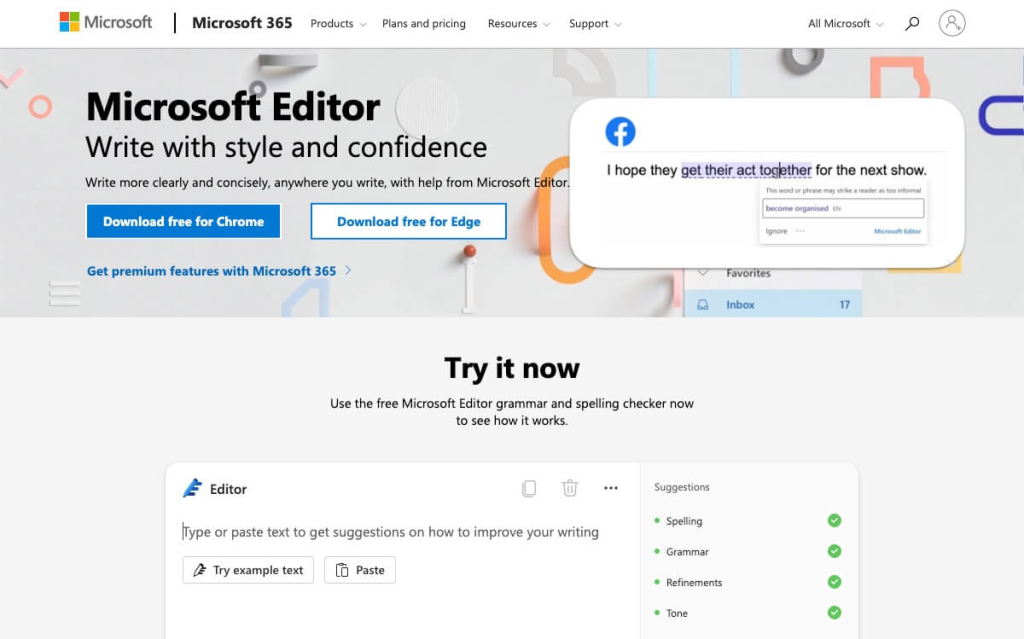Open the three-dots more options menu
Image resolution: width=1024 pixels, height=639 pixels.
click(x=611, y=488)
